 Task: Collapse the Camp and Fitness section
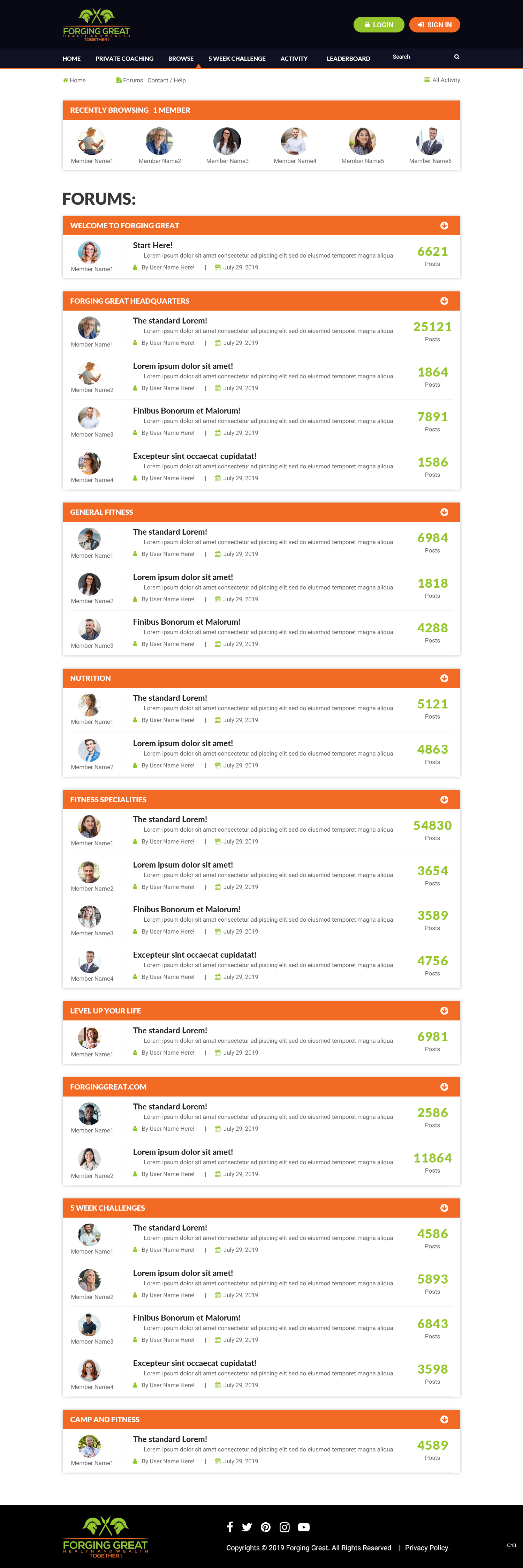point(444,1419)
